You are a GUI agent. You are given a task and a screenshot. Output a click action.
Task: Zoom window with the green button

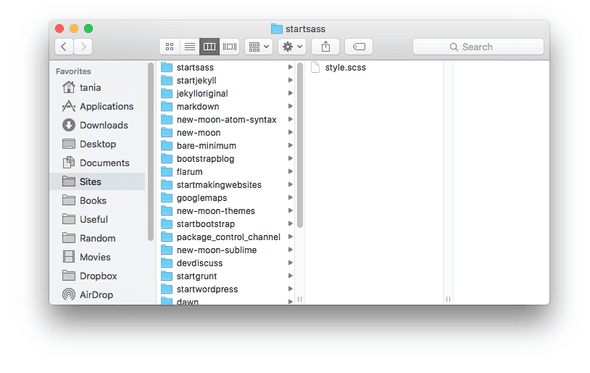coord(88,29)
